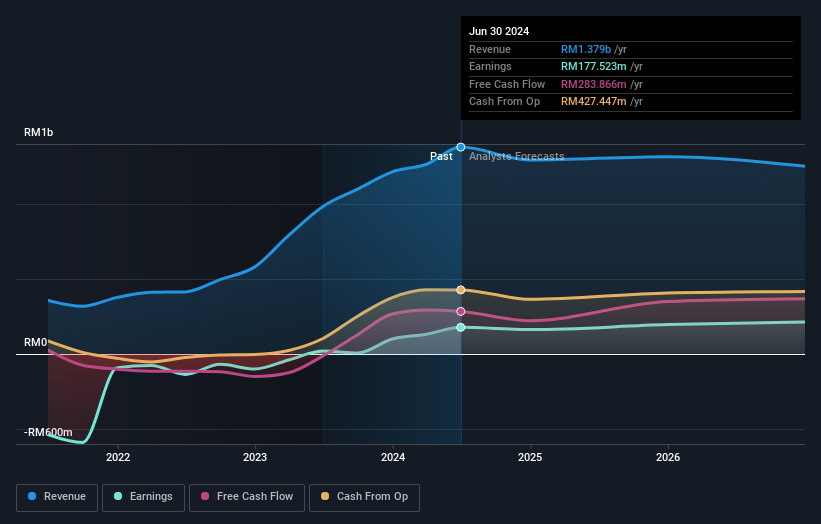Toggle the Cash From Op legend button
The width and height of the screenshot is (821, 524).
(364, 497)
